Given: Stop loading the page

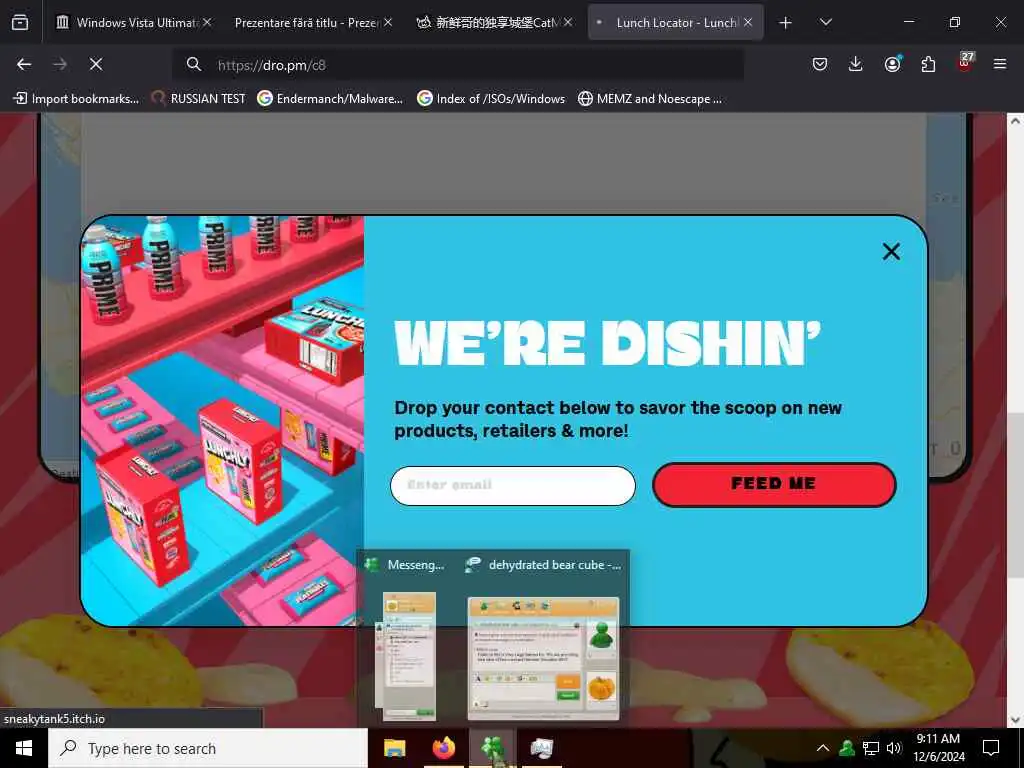Looking at the screenshot, I should click(96, 64).
